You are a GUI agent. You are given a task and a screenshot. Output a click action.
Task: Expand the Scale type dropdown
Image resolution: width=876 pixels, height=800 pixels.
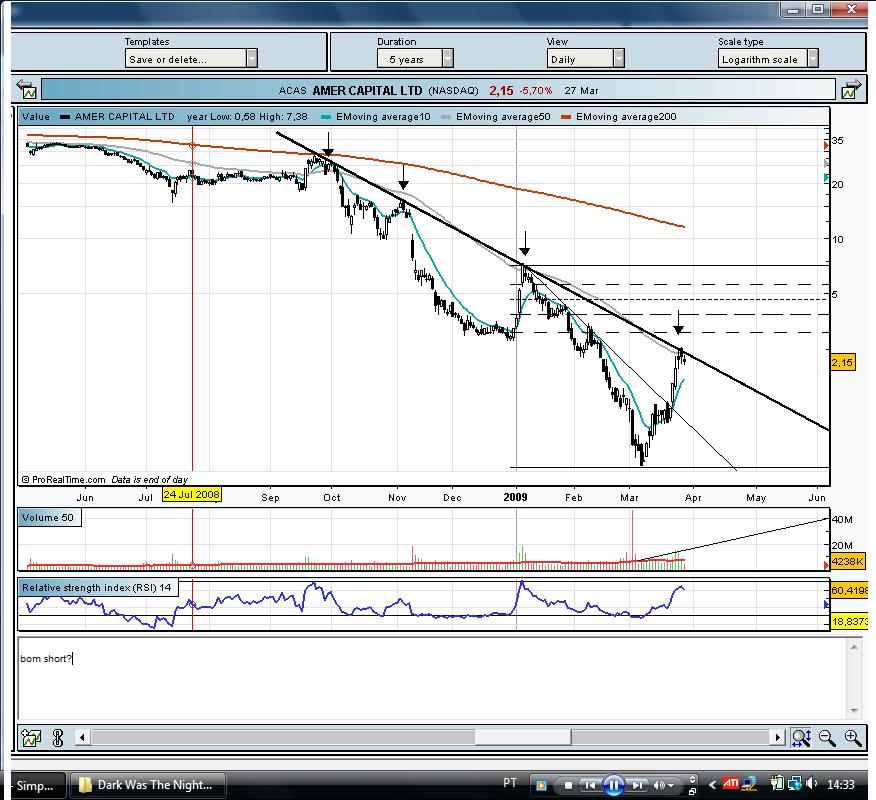click(768, 59)
